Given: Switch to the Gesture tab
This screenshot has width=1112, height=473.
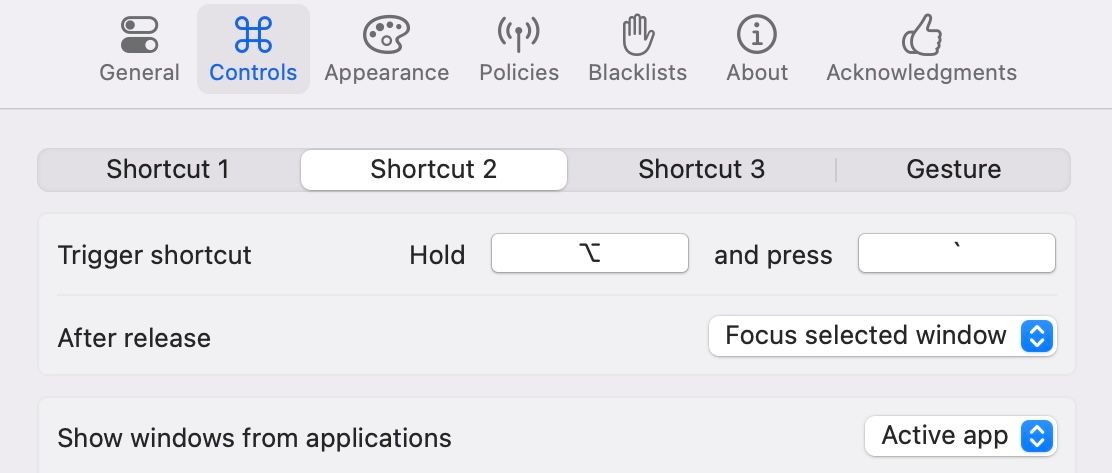Looking at the screenshot, I should tap(953, 169).
